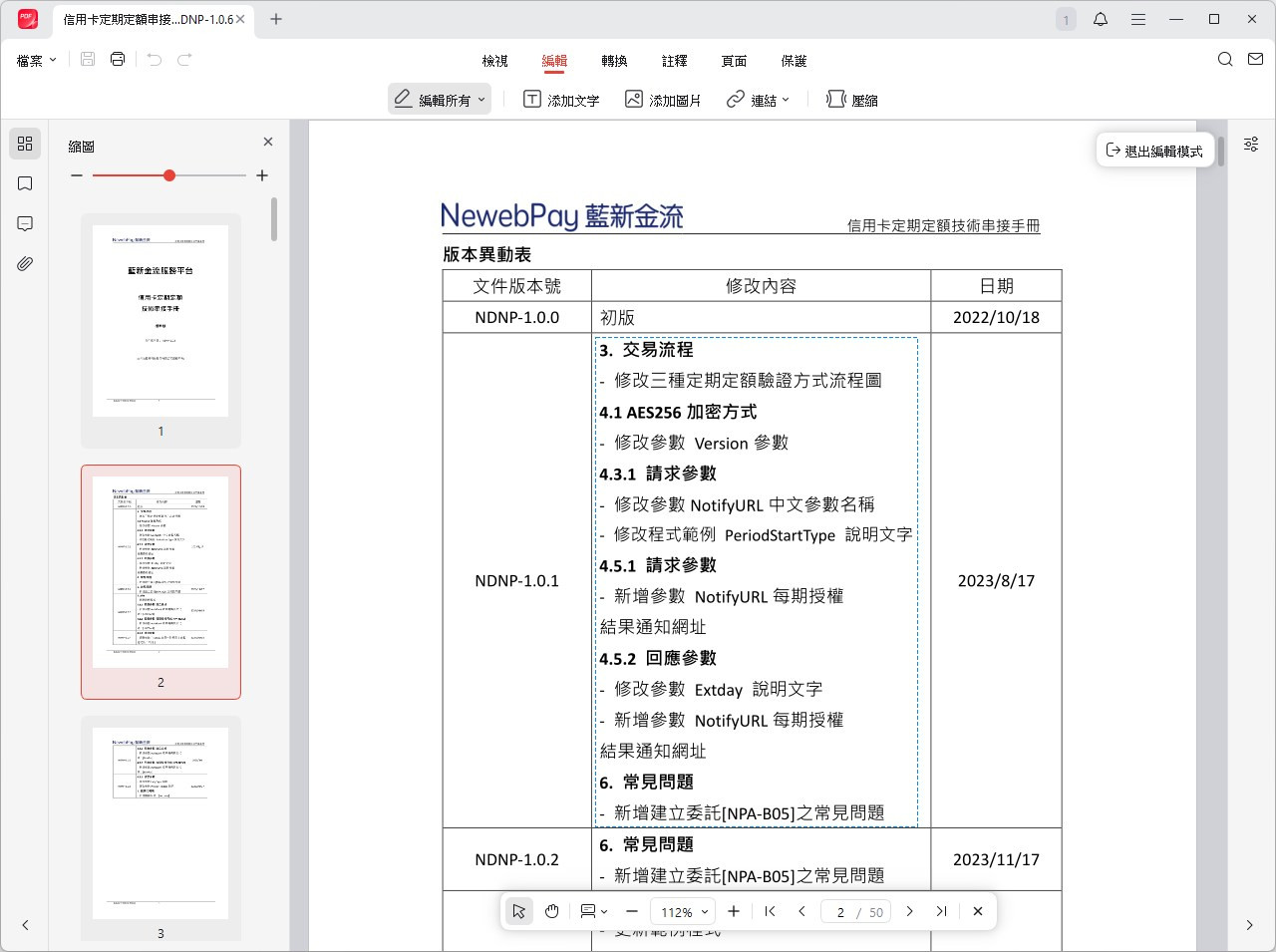Click the 2022/10/18 date cell
The height and width of the screenshot is (952, 1276).
(x=996, y=317)
